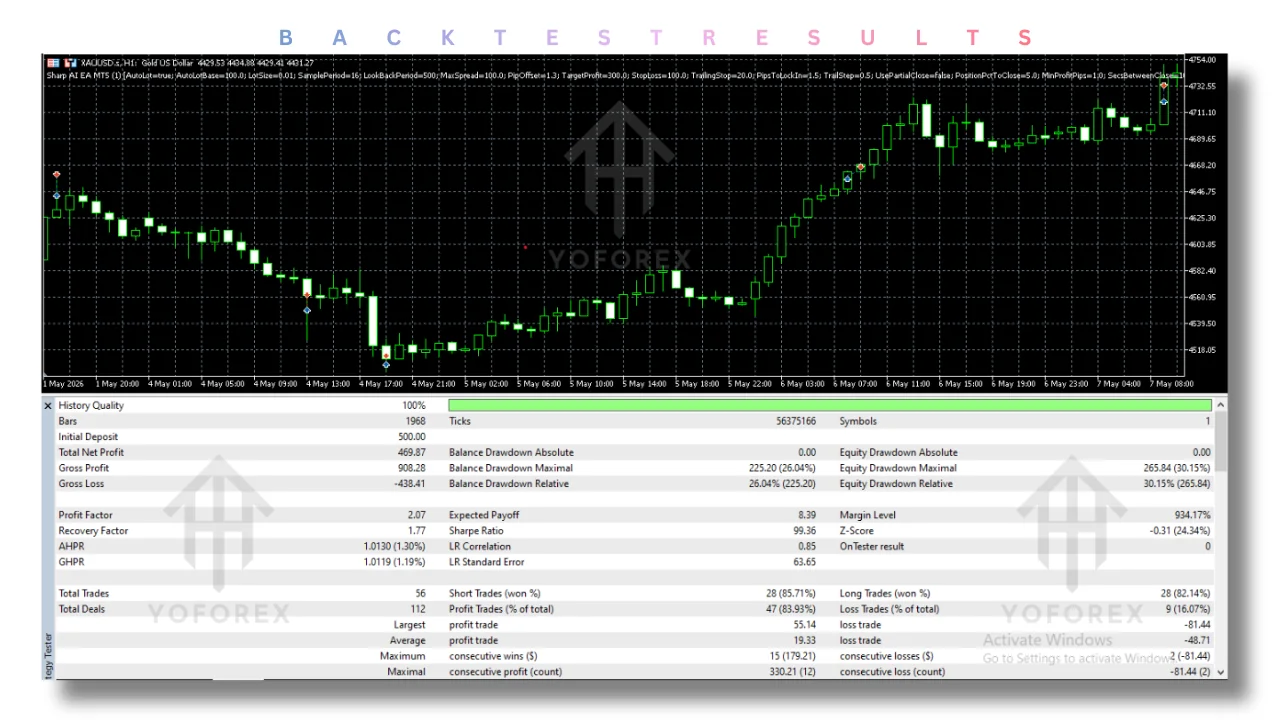Click the 7 May 08:00 time axis label
The width and height of the screenshot is (1280, 720).
1171,383
